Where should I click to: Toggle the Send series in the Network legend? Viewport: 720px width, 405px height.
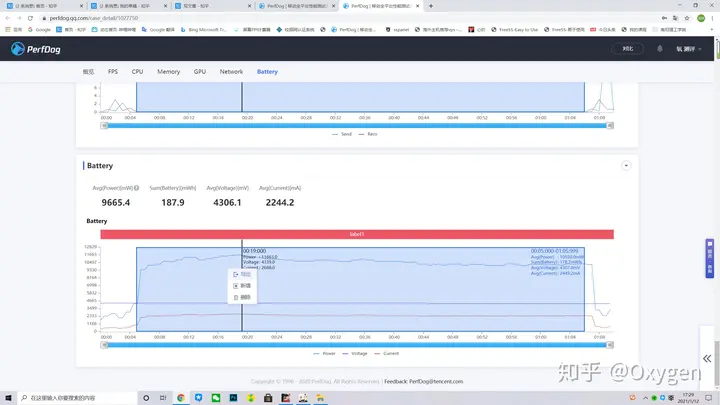(342, 134)
